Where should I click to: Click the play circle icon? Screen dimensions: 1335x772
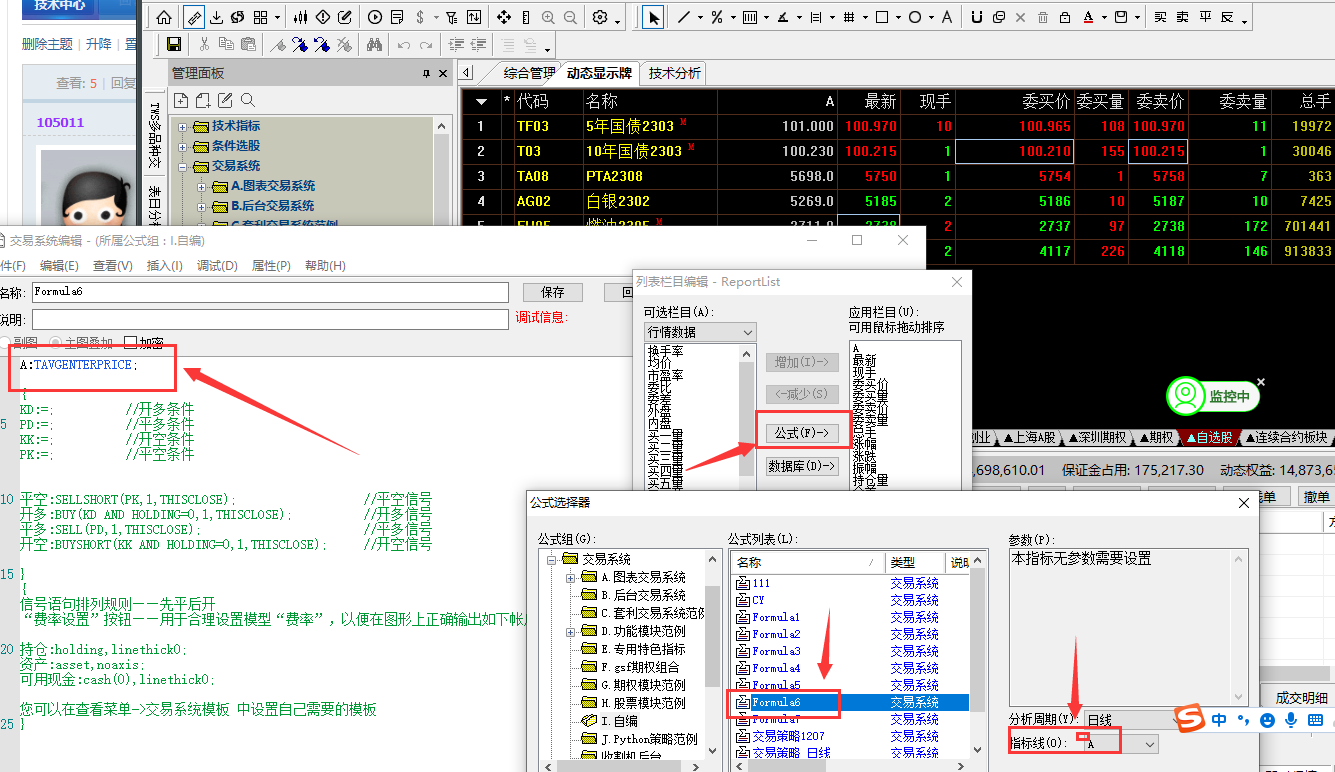coord(375,18)
